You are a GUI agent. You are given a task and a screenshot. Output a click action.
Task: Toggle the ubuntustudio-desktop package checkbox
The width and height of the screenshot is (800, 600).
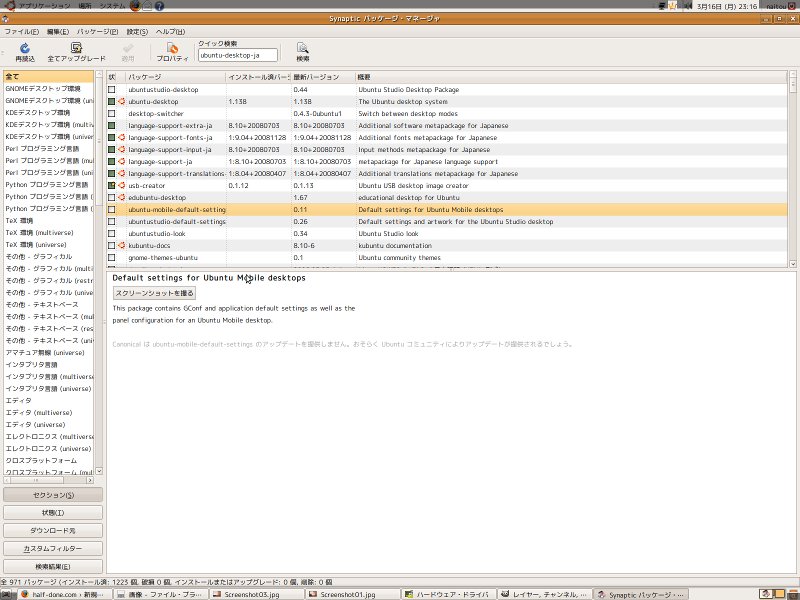(112, 90)
